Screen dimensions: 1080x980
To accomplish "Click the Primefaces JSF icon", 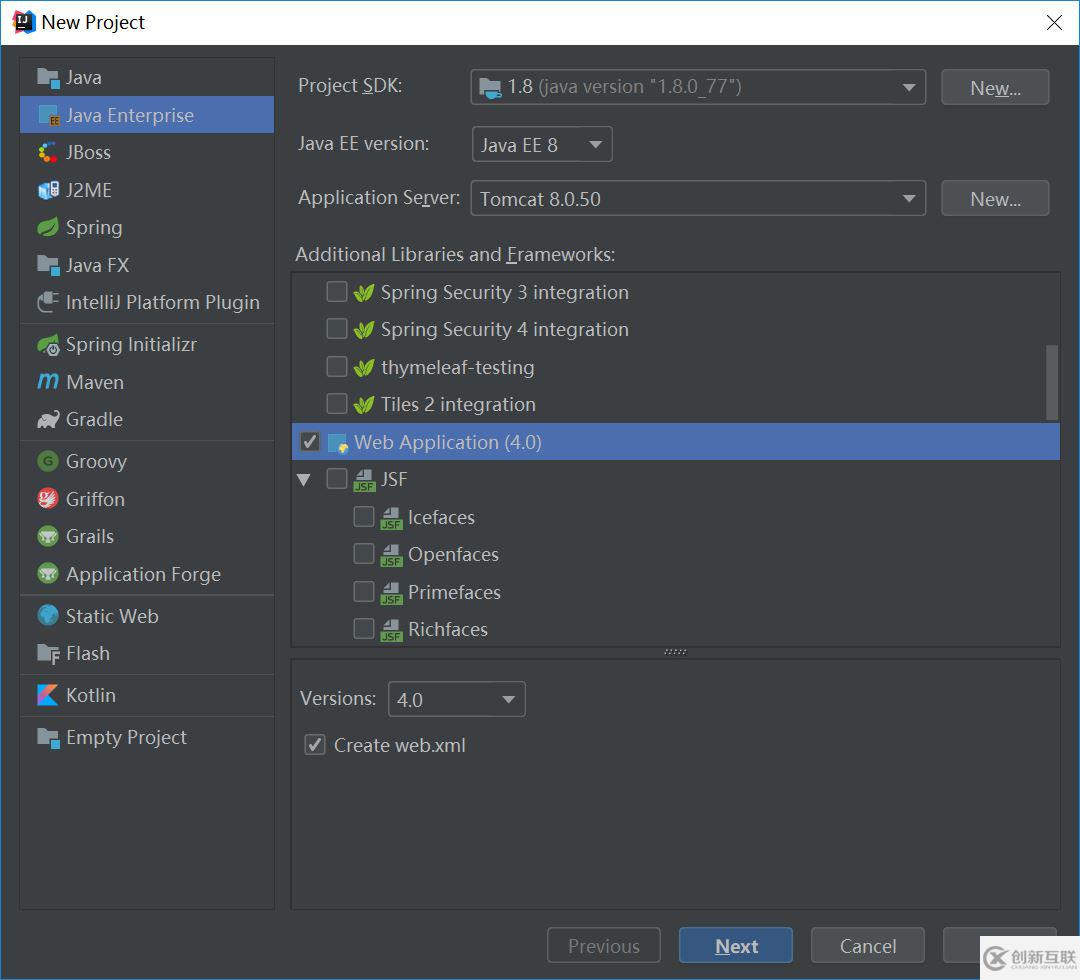I will click(391, 593).
